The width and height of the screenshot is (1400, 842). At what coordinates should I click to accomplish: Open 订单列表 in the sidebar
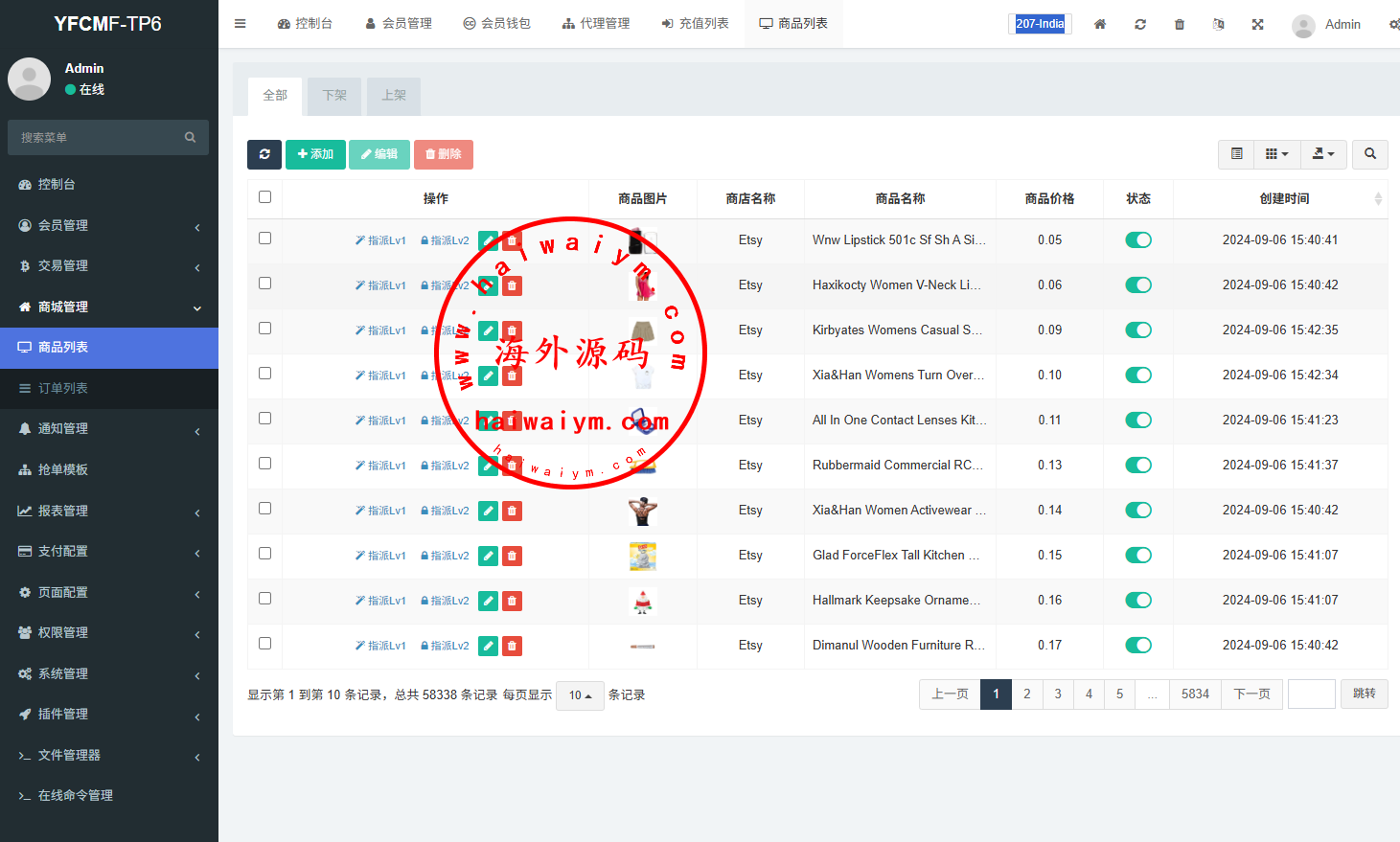coord(63,388)
